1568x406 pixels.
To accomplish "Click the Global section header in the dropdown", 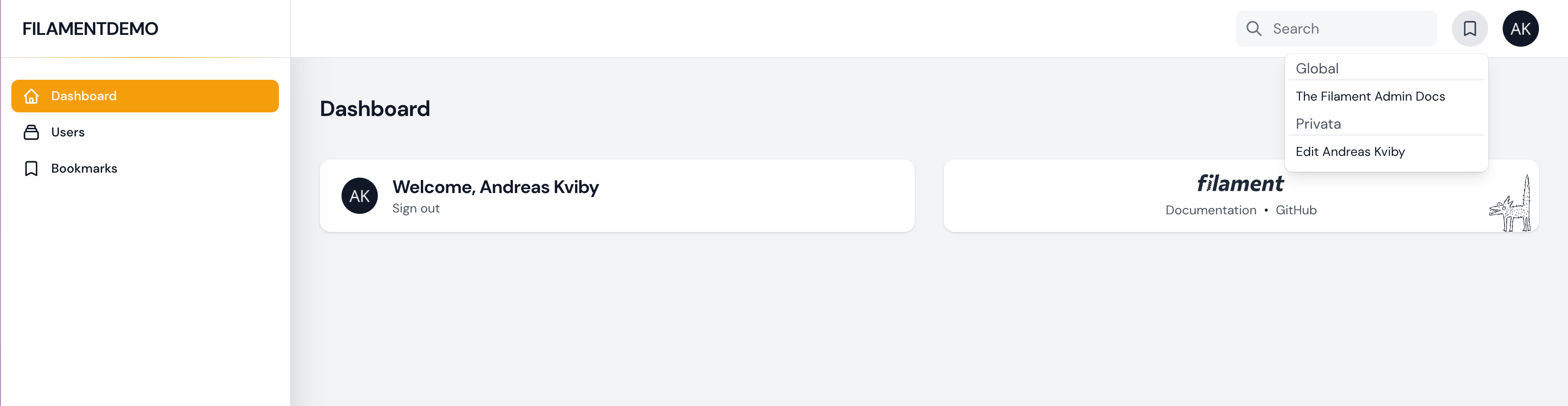I will coord(1317,68).
